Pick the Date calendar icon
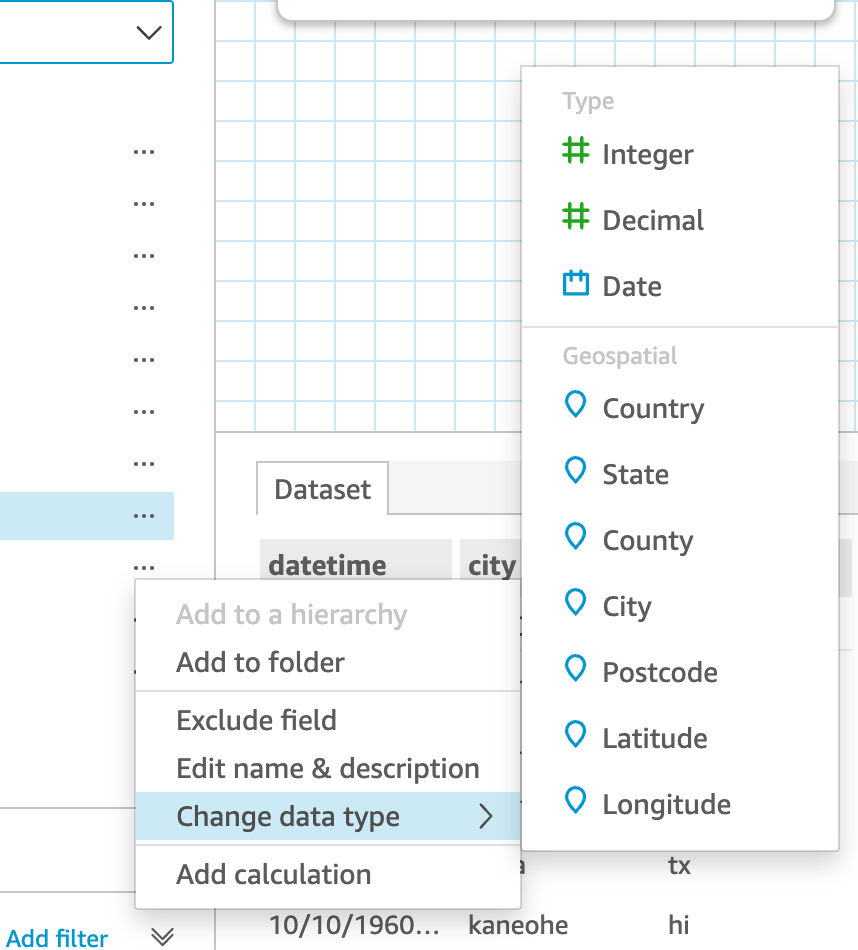The height and width of the screenshot is (950, 858). [x=575, y=285]
